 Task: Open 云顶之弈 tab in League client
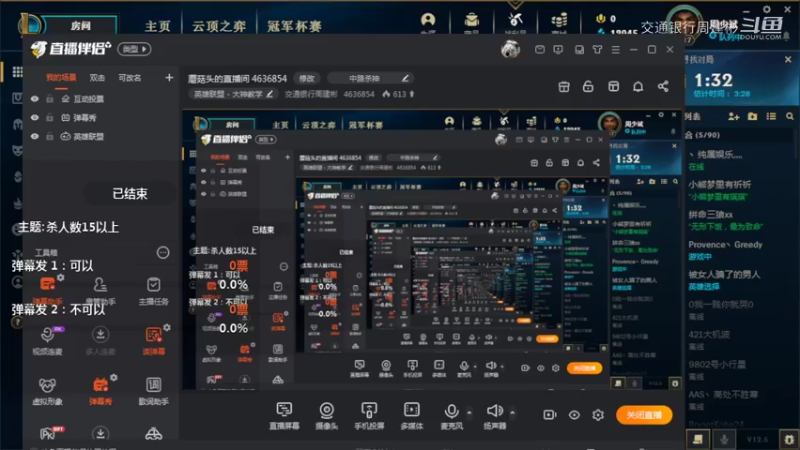click(219, 26)
